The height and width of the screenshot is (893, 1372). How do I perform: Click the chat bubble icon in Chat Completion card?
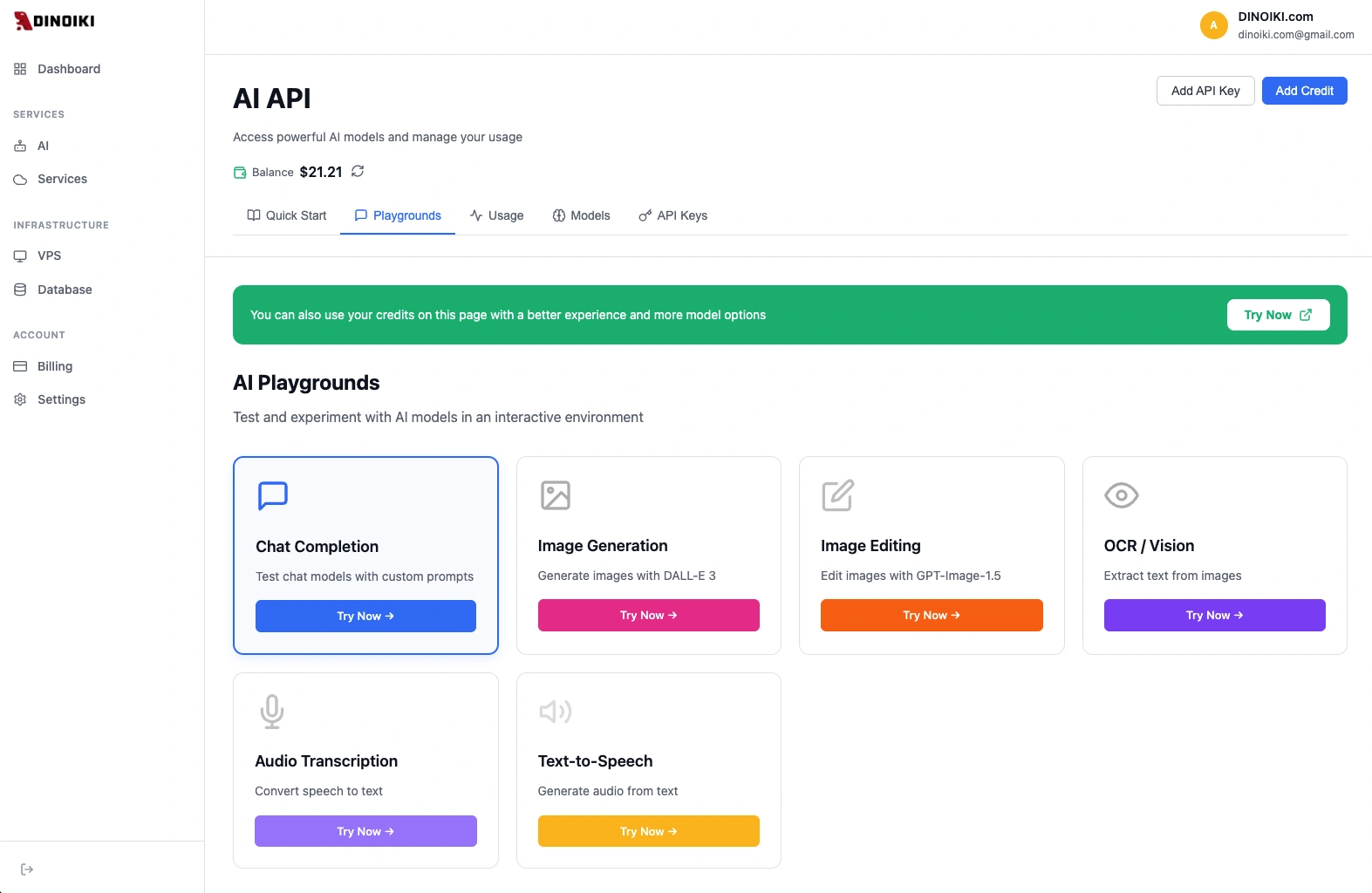[273, 495]
